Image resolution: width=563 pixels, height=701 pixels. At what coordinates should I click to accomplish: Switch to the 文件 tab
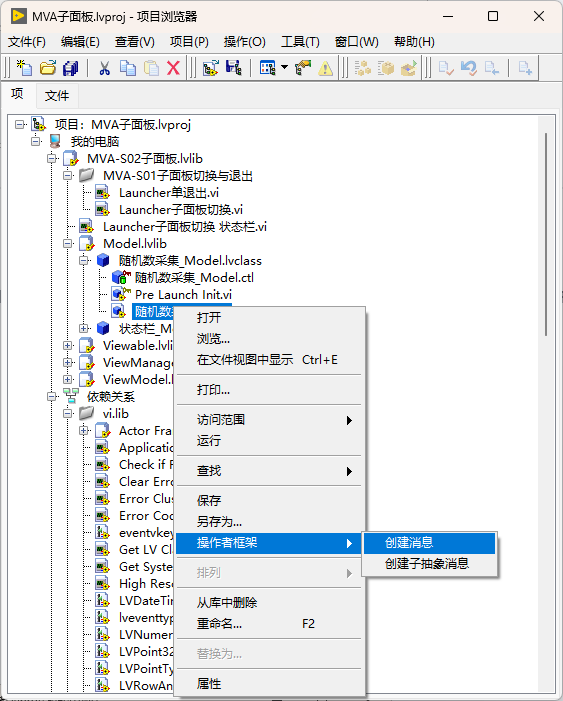coord(57,95)
